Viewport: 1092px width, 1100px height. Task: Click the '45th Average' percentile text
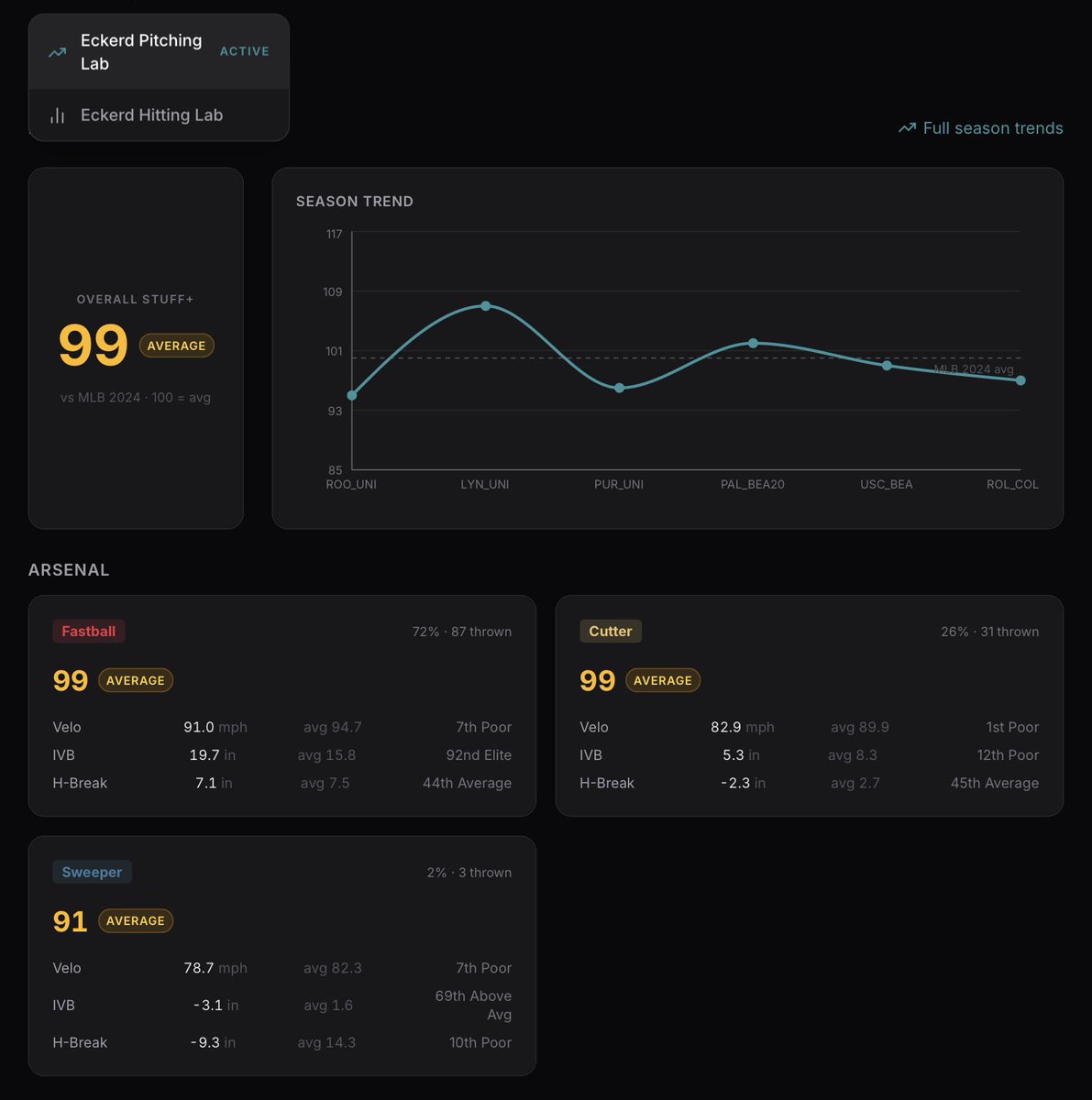click(995, 784)
